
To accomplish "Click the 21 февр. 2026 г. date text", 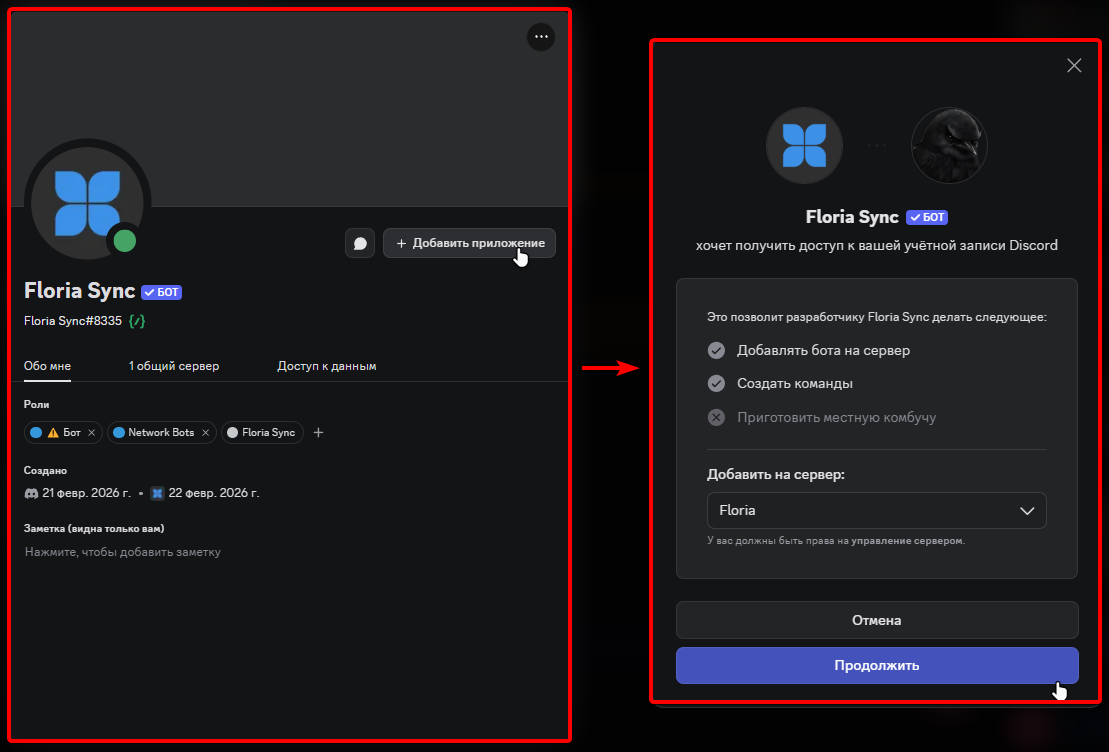I will [86, 493].
